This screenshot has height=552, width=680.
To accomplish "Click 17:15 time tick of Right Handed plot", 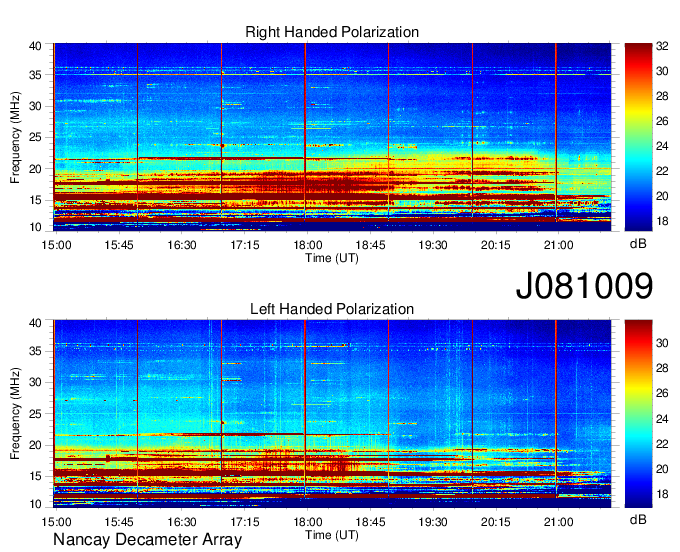I will [245, 245].
